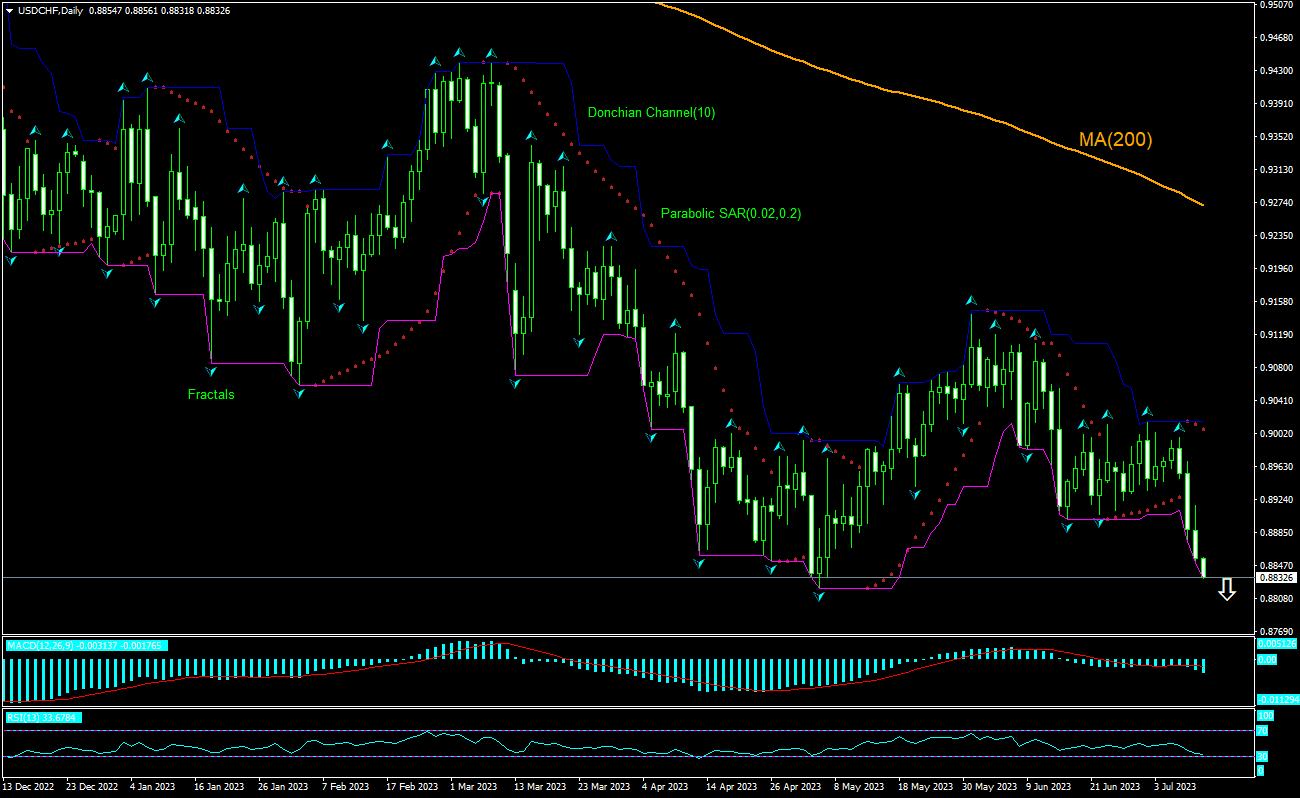
Task: Click the highlighted 0.88326 price label
Action: (1277, 578)
